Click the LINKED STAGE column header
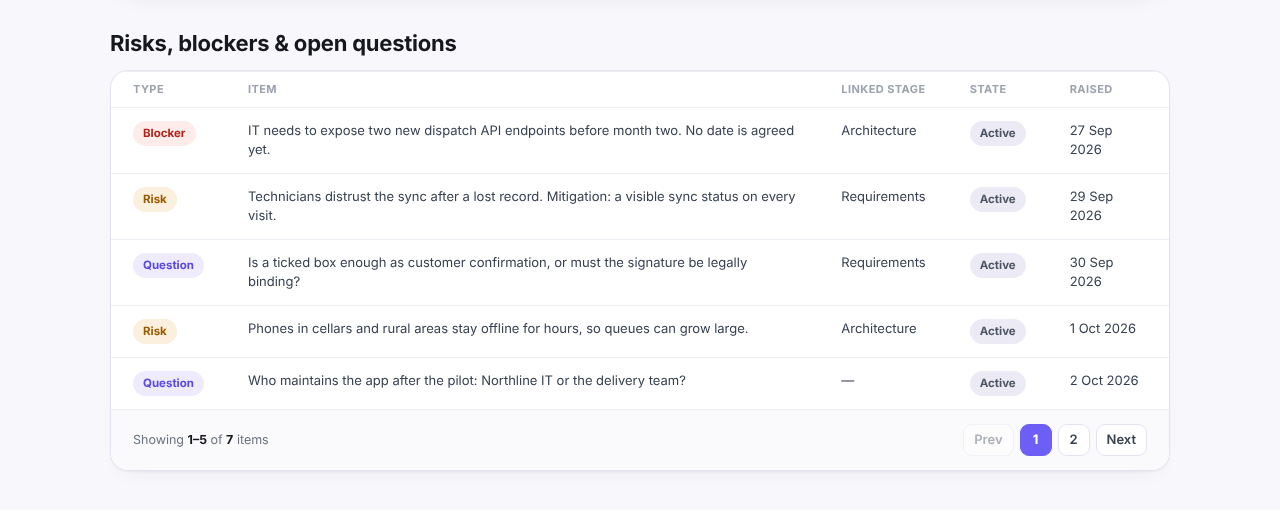Screen dimensions: 1280x510 click(883, 89)
